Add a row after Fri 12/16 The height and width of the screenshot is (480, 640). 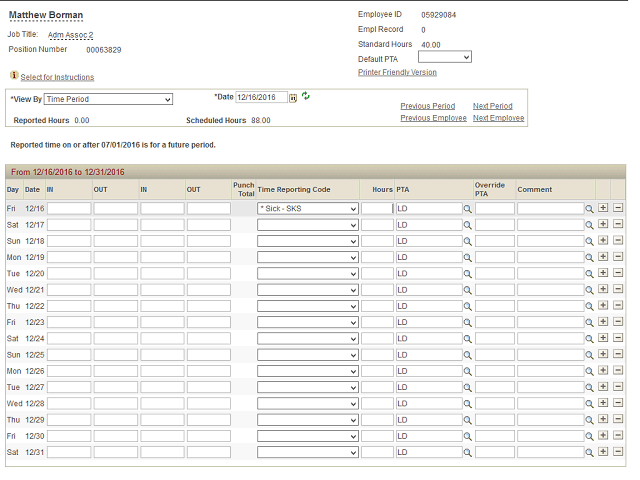click(603, 209)
